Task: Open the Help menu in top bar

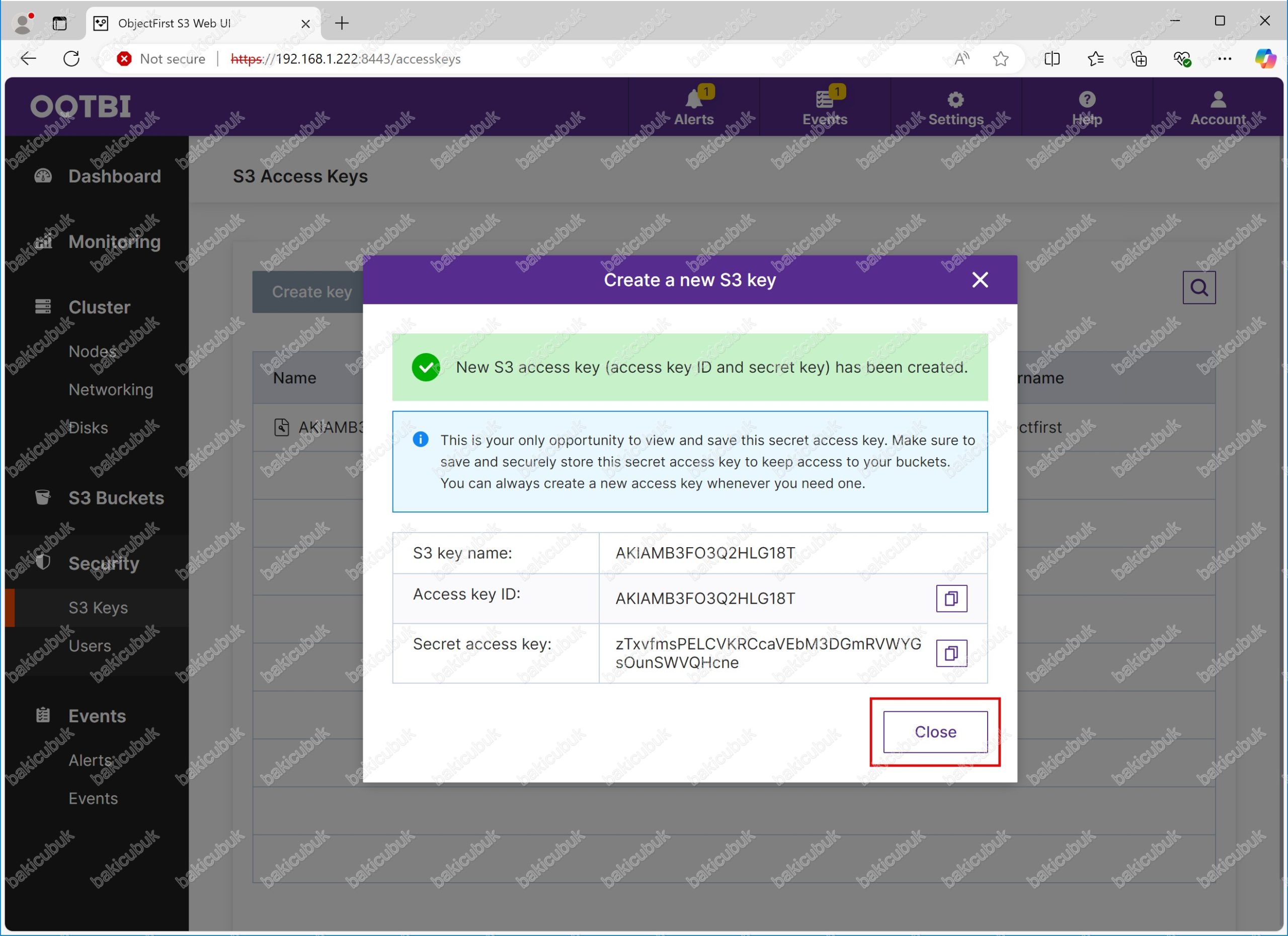Action: coord(1086,107)
